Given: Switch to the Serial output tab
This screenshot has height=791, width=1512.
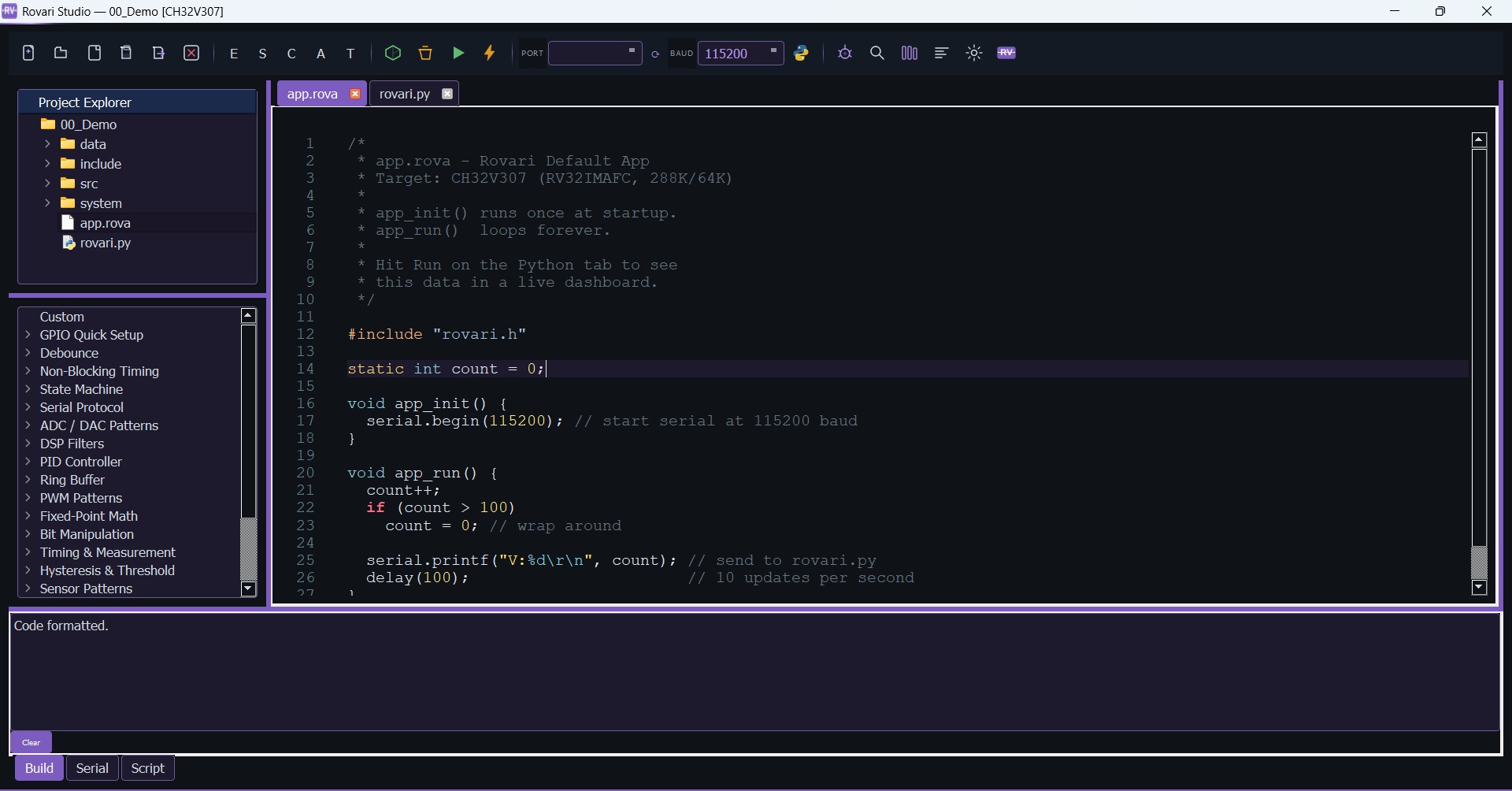Looking at the screenshot, I should (x=92, y=768).
